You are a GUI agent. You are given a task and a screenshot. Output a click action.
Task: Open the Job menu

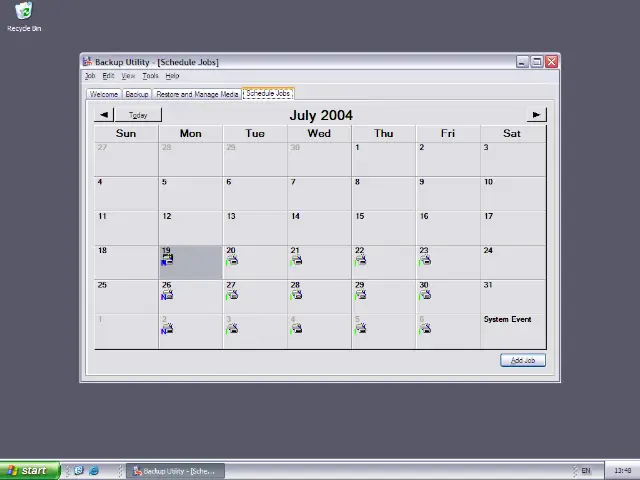click(90, 76)
